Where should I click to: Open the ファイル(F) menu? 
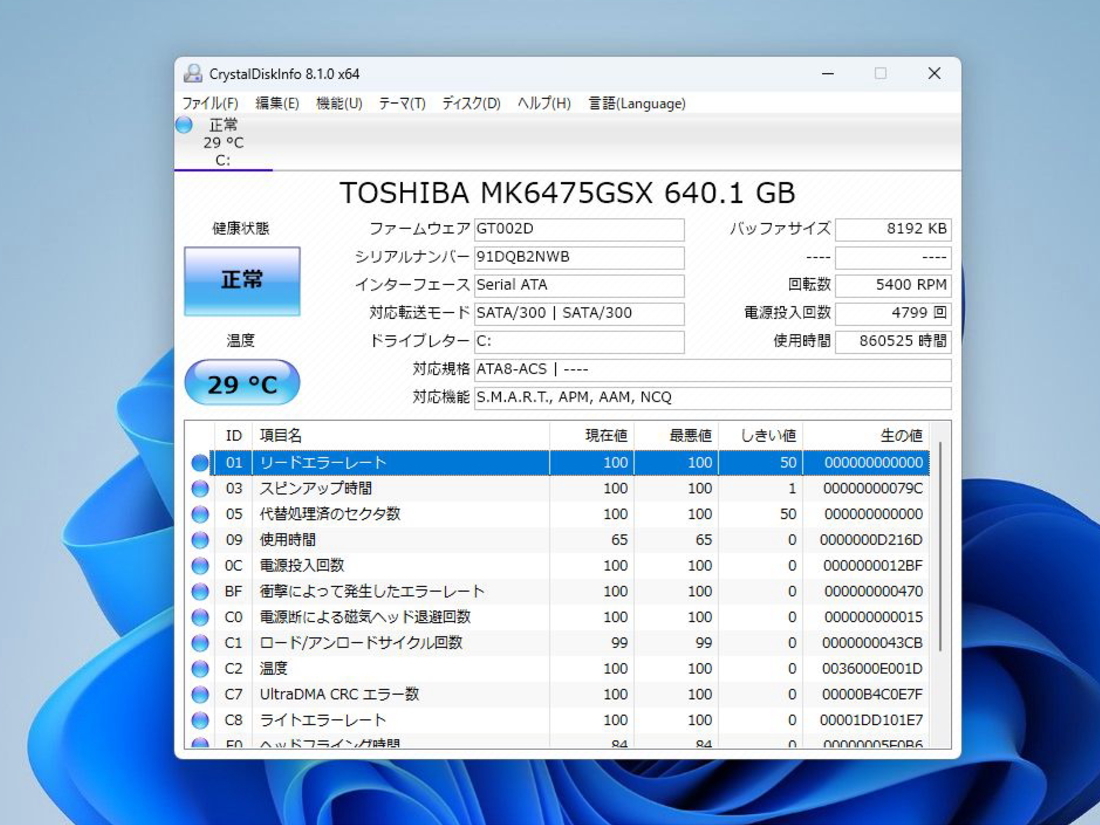click(210, 103)
